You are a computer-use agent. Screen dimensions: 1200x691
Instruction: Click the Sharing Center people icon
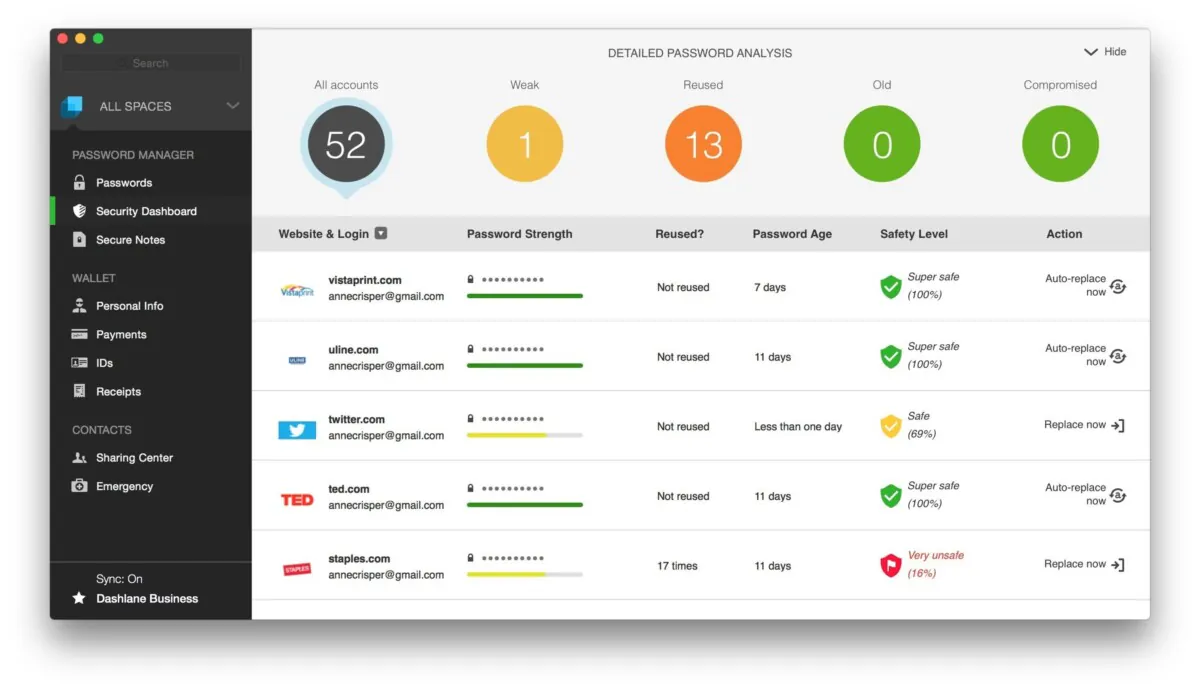point(79,458)
